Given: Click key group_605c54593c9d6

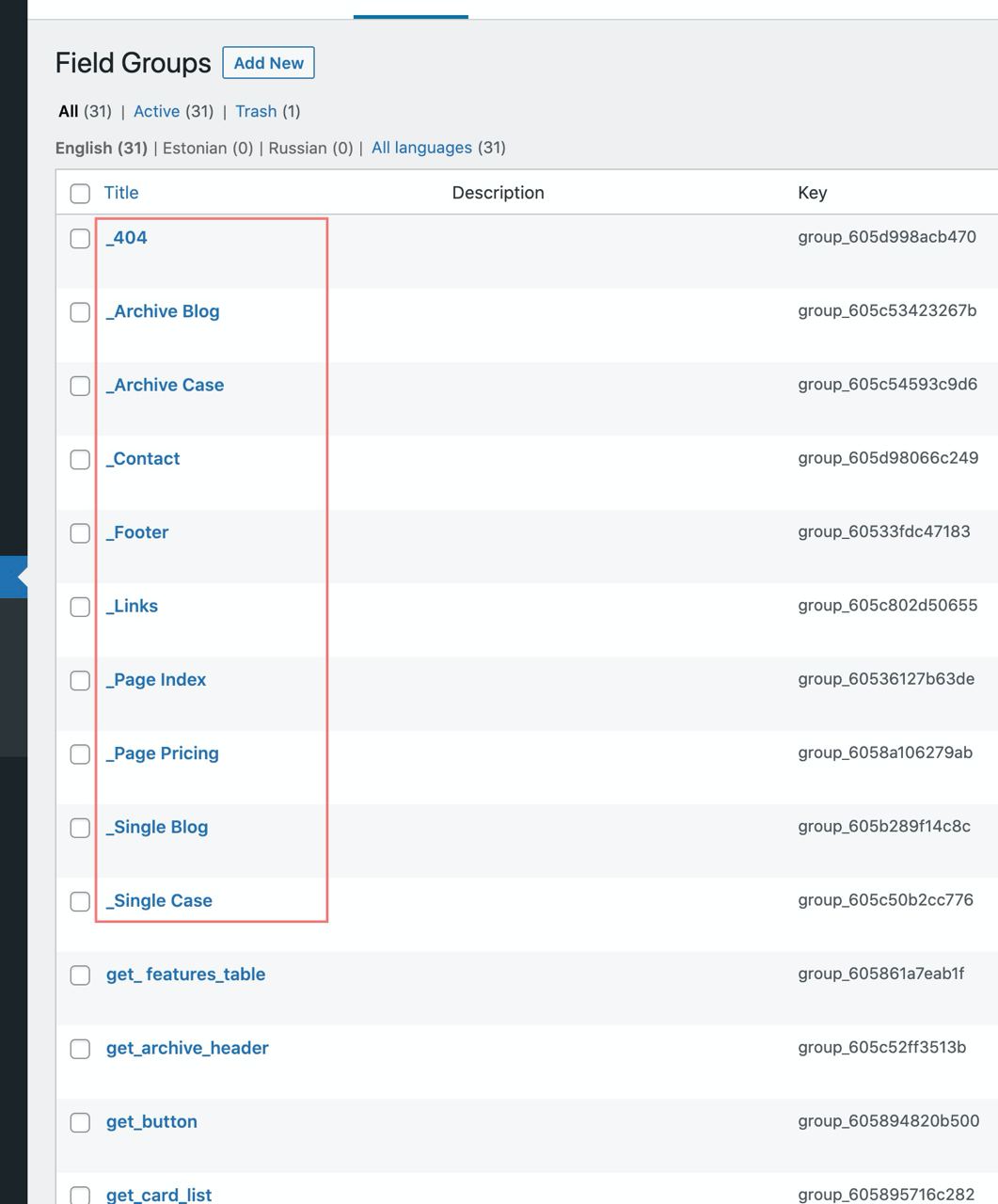Looking at the screenshot, I should click(x=887, y=384).
